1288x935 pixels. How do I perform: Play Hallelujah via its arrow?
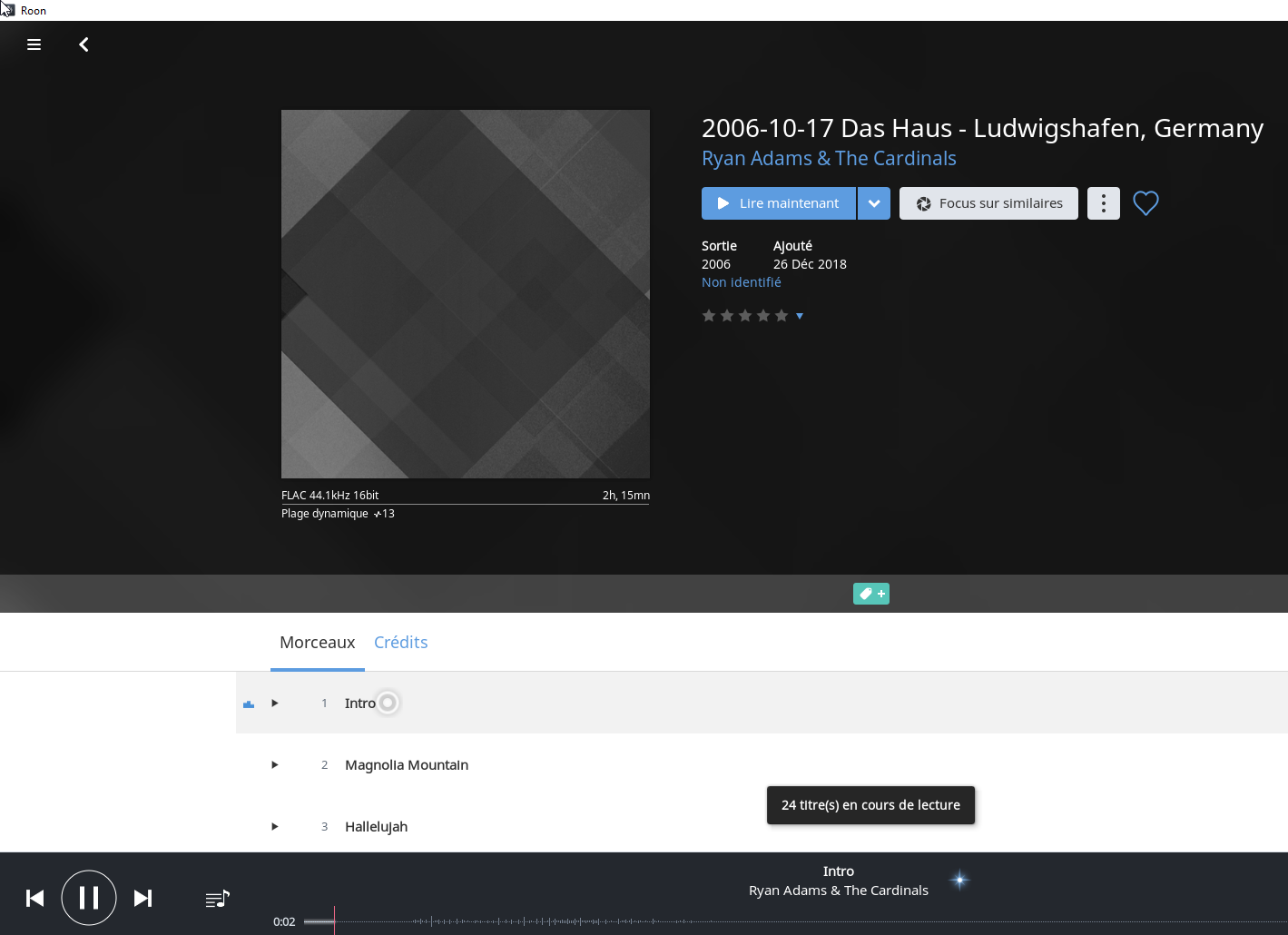click(275, 826)
